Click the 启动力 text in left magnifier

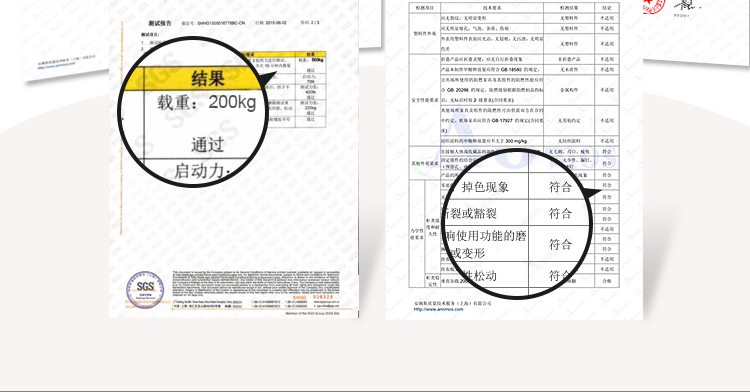tap(202, 171)
